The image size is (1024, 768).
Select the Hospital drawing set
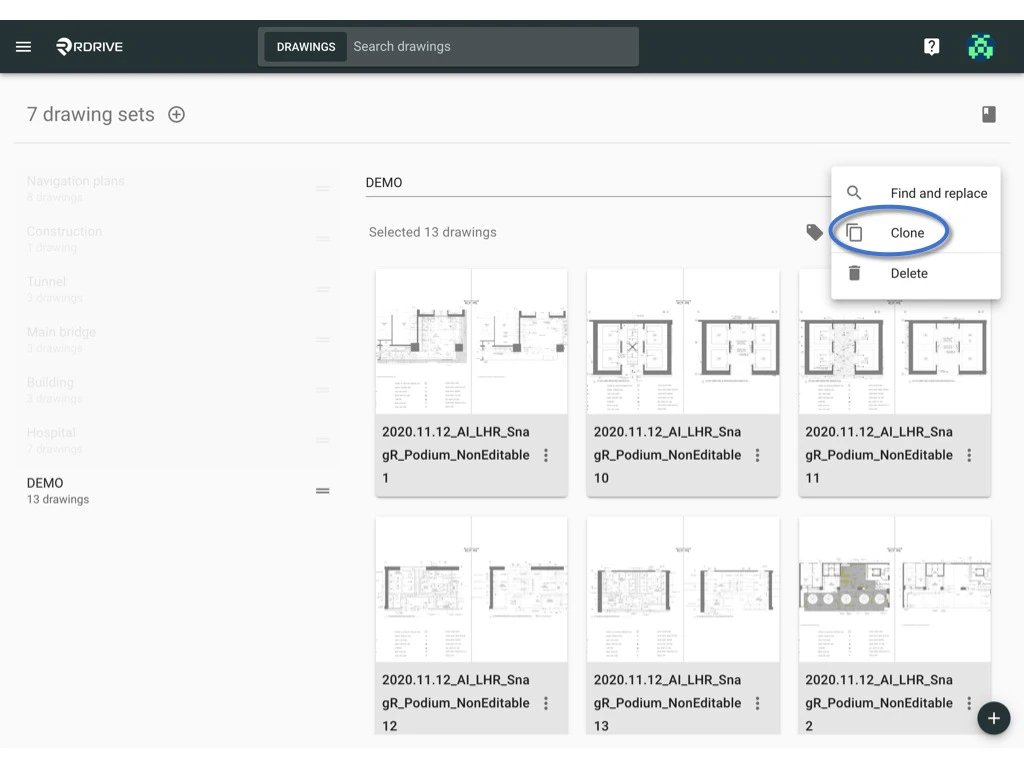pyautogui.click(x=176, y=440)
